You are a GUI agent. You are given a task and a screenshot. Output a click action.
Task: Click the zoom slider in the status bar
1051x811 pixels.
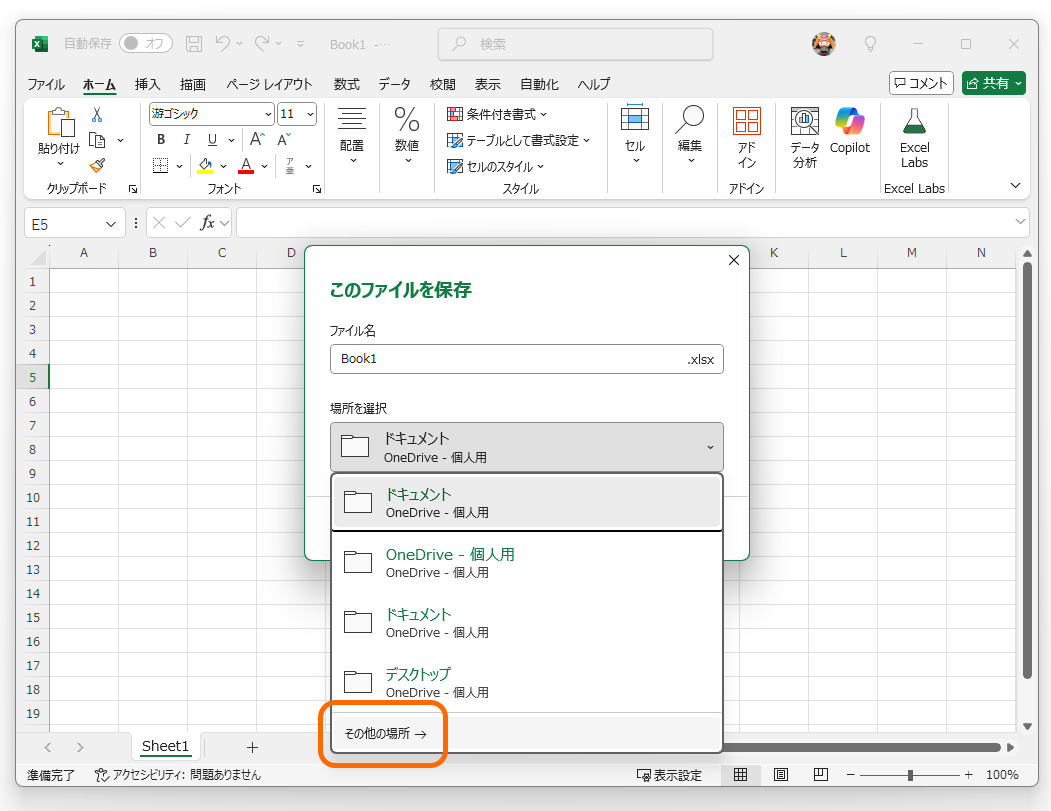point(912,774)
